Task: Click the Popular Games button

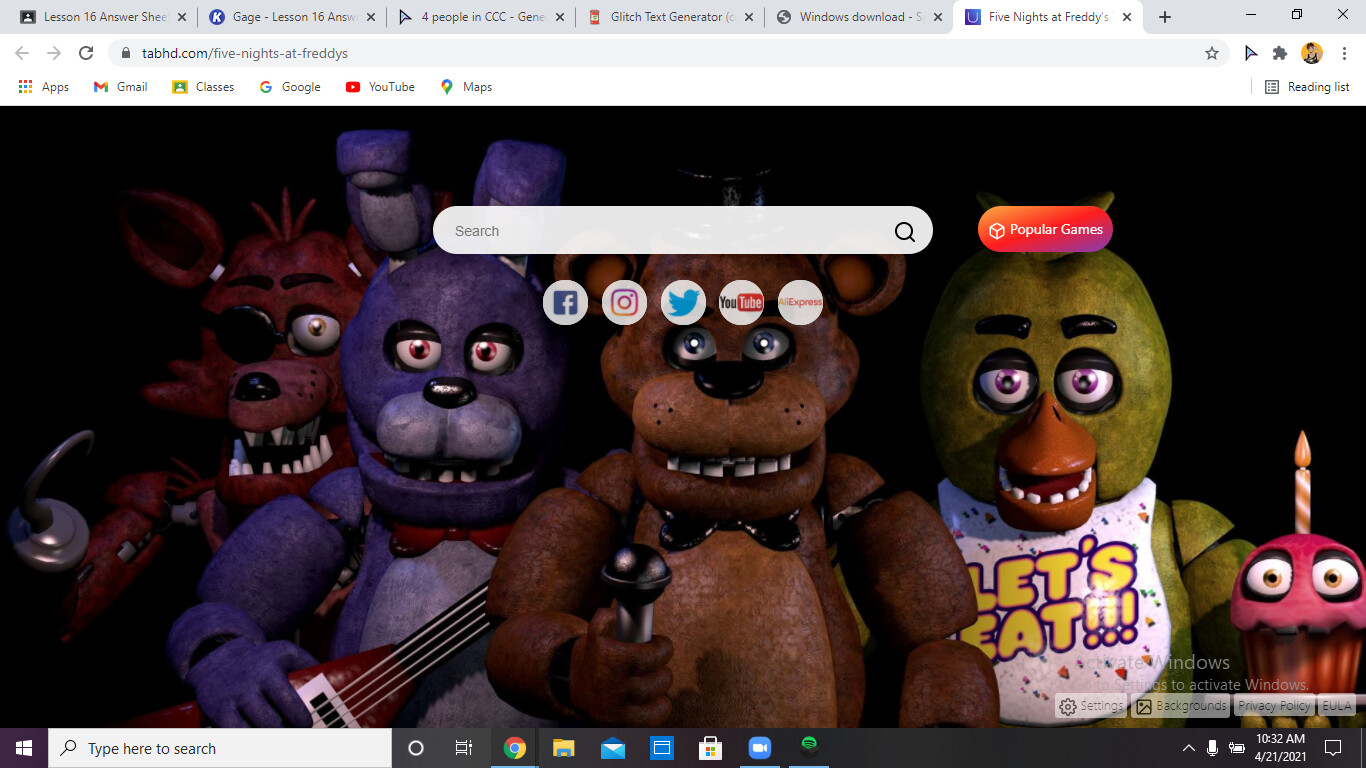Action: click(1045, 230)
